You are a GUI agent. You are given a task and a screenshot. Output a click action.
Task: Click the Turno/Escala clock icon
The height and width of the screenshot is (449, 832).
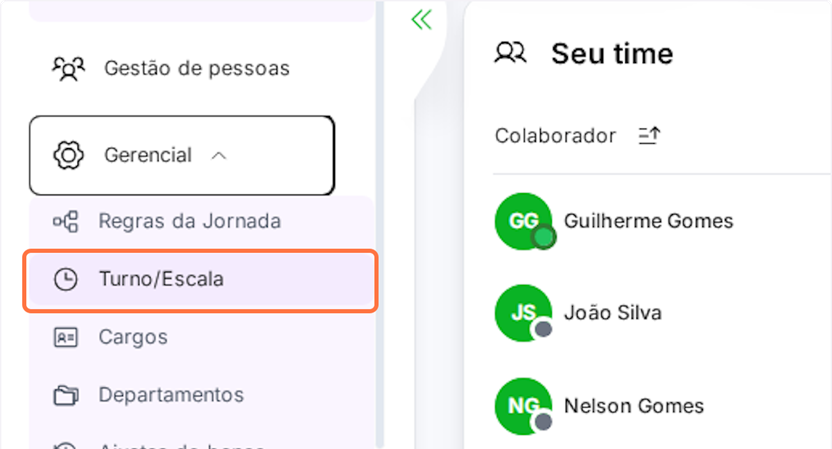coord(66,280)
